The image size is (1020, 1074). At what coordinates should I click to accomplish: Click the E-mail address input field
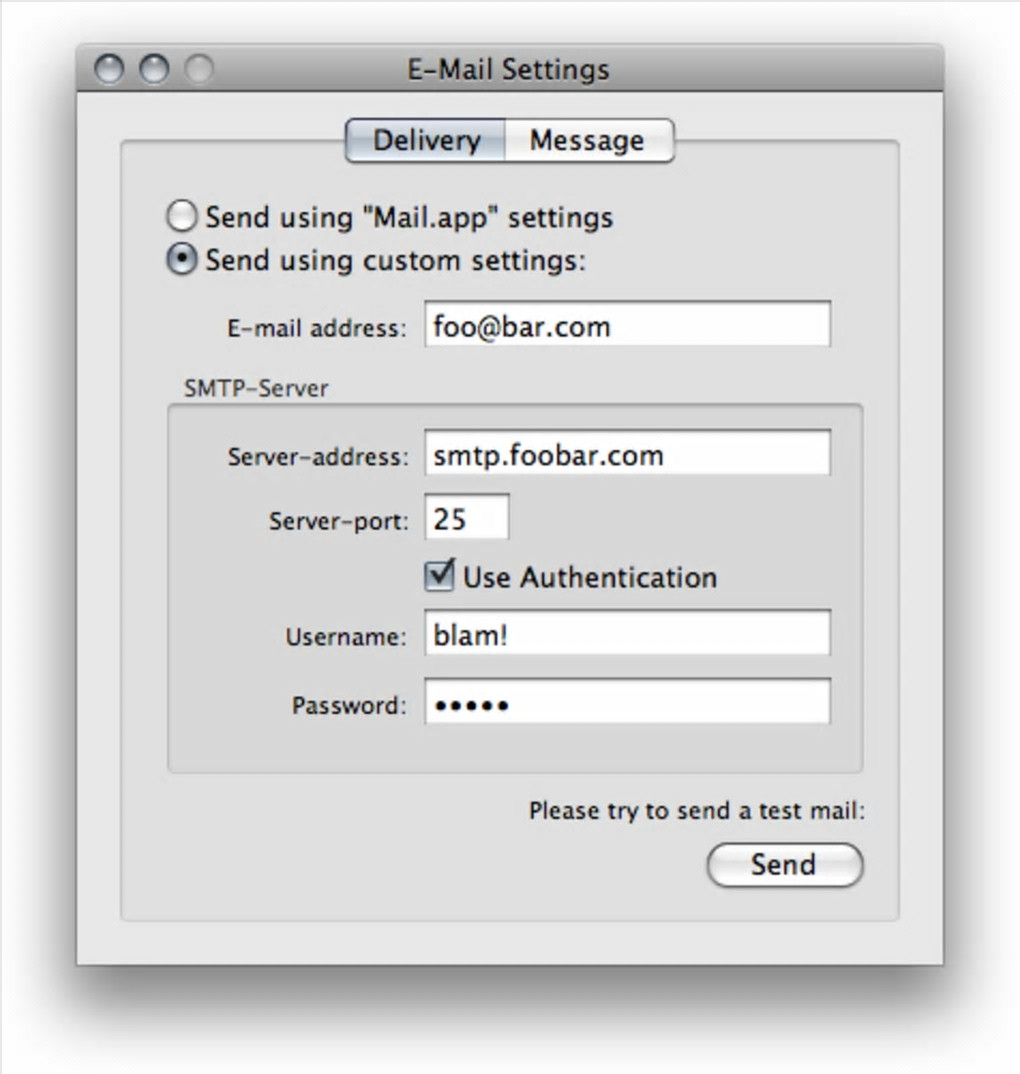tap(627, 325)
